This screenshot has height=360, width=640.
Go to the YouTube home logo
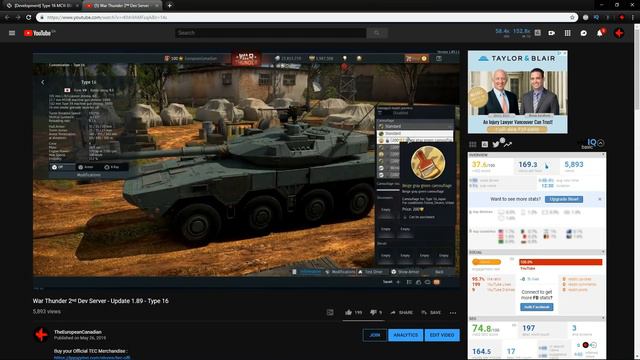coord(38,33)
